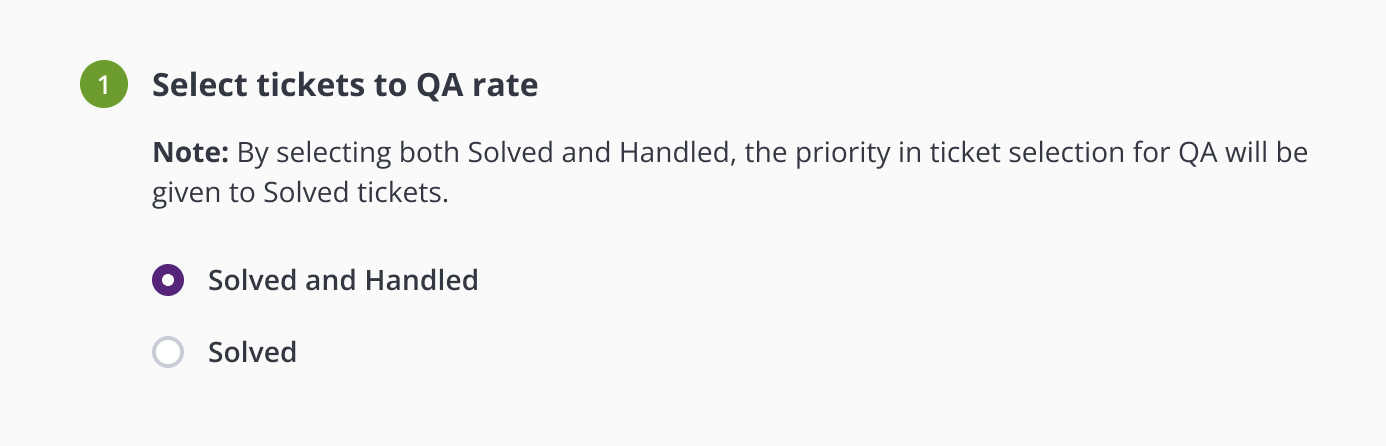1386x446 pixels.
Task: Select the Solved and Handled radio button
Action: (x=168, y=280)
